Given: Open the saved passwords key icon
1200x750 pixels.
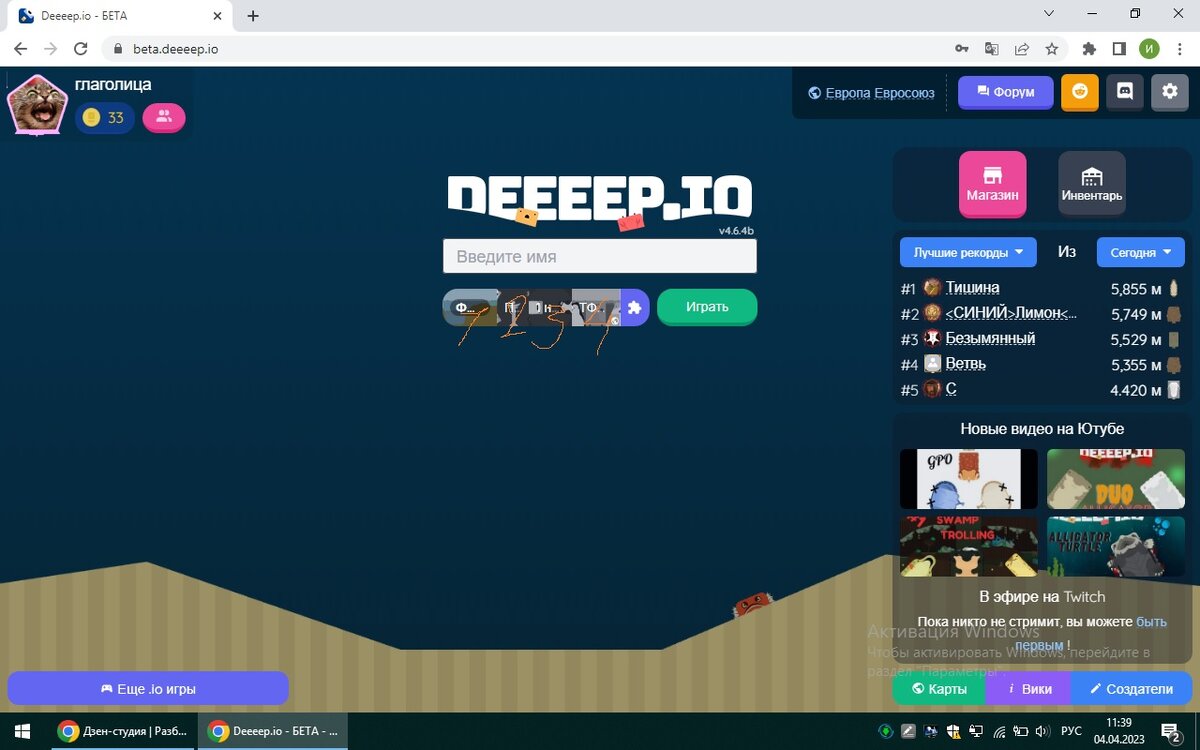Looking at the screenshot, I should [x=962, y=48].
